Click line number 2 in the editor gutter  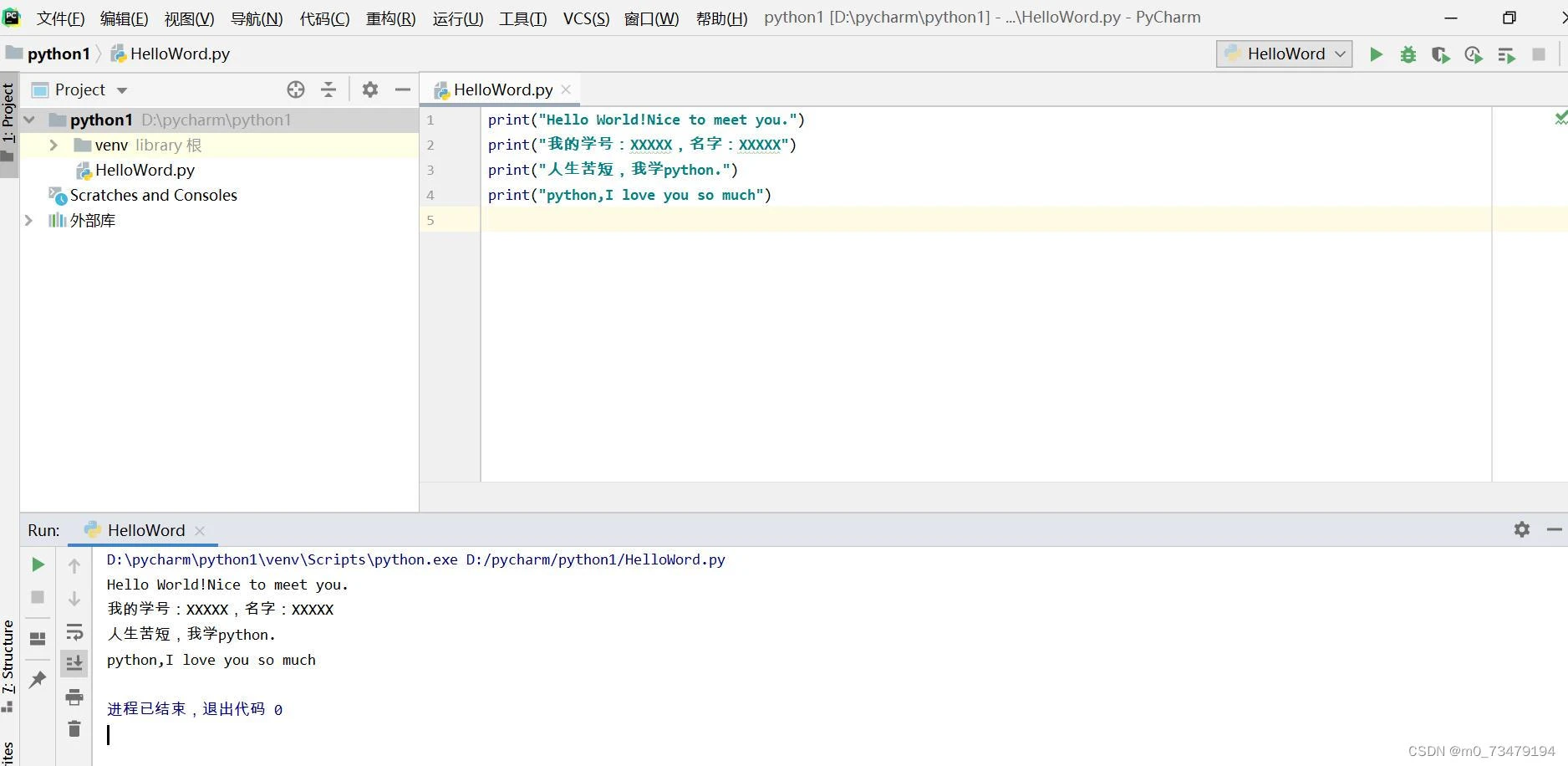click(430, 145)
